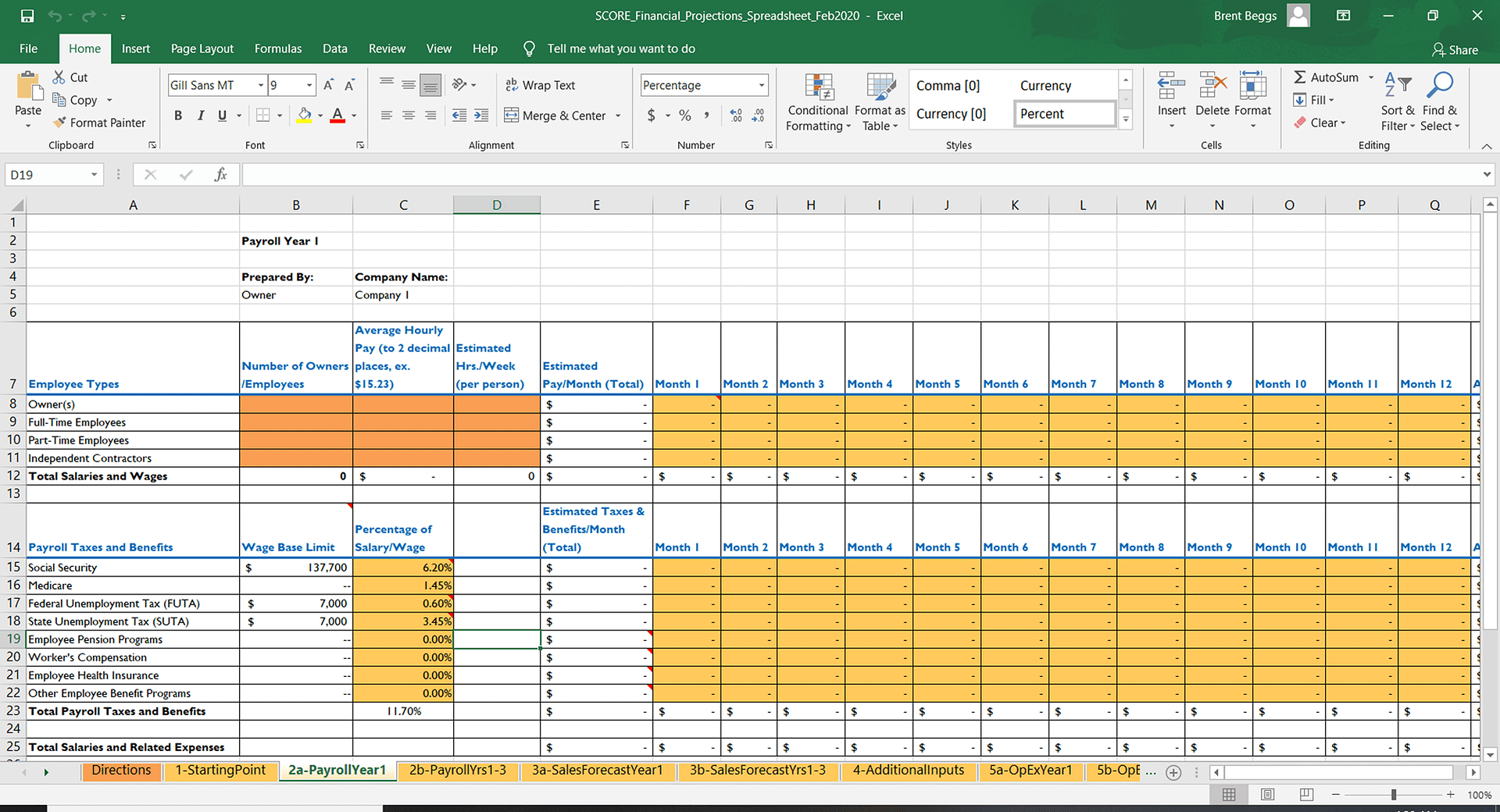
Task: Collapse the ribbon with chevron
Action: 1487,146
